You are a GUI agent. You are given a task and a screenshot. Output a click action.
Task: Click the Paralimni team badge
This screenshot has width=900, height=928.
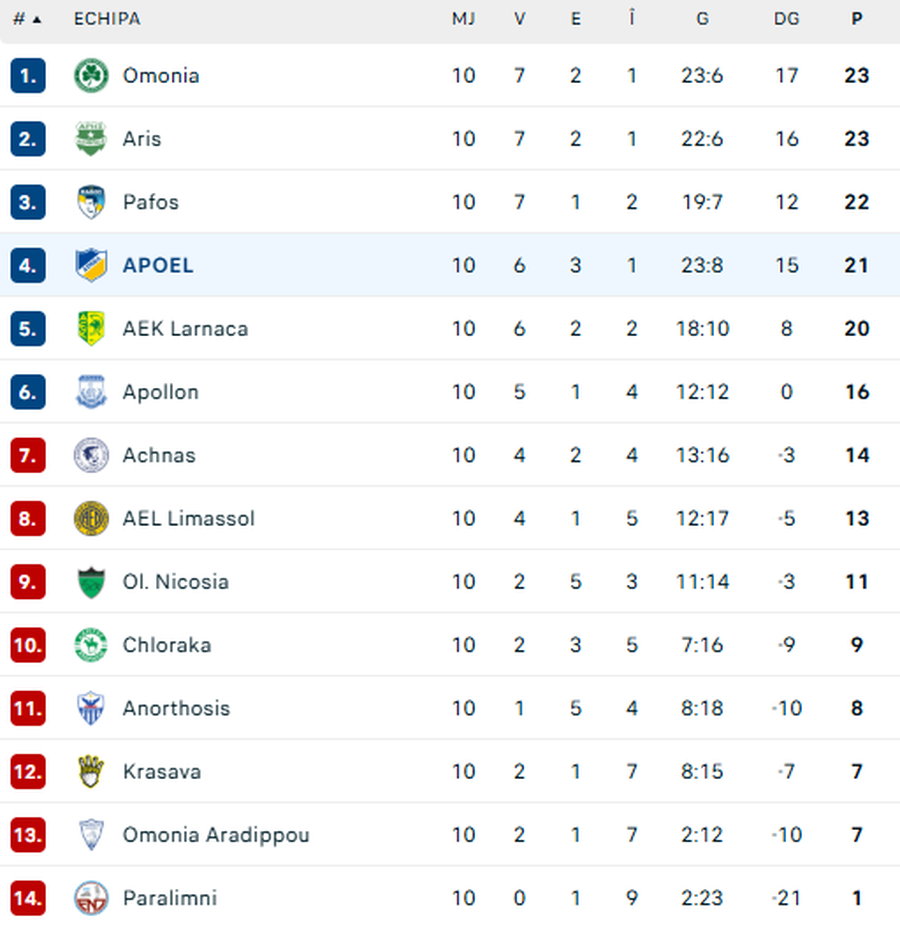[x=90, y=898]
